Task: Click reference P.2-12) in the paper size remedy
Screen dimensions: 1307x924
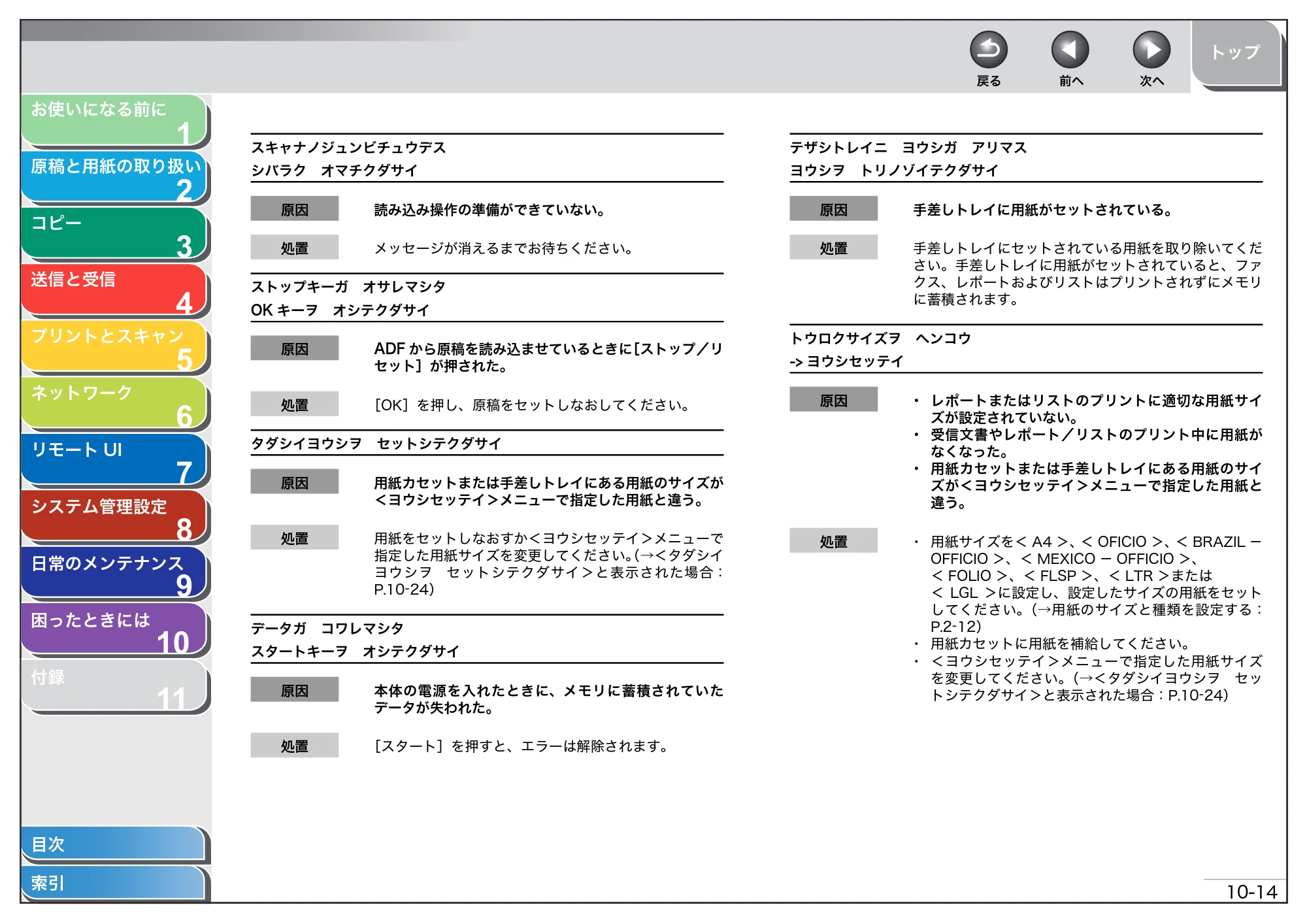Action: (956, 627)
